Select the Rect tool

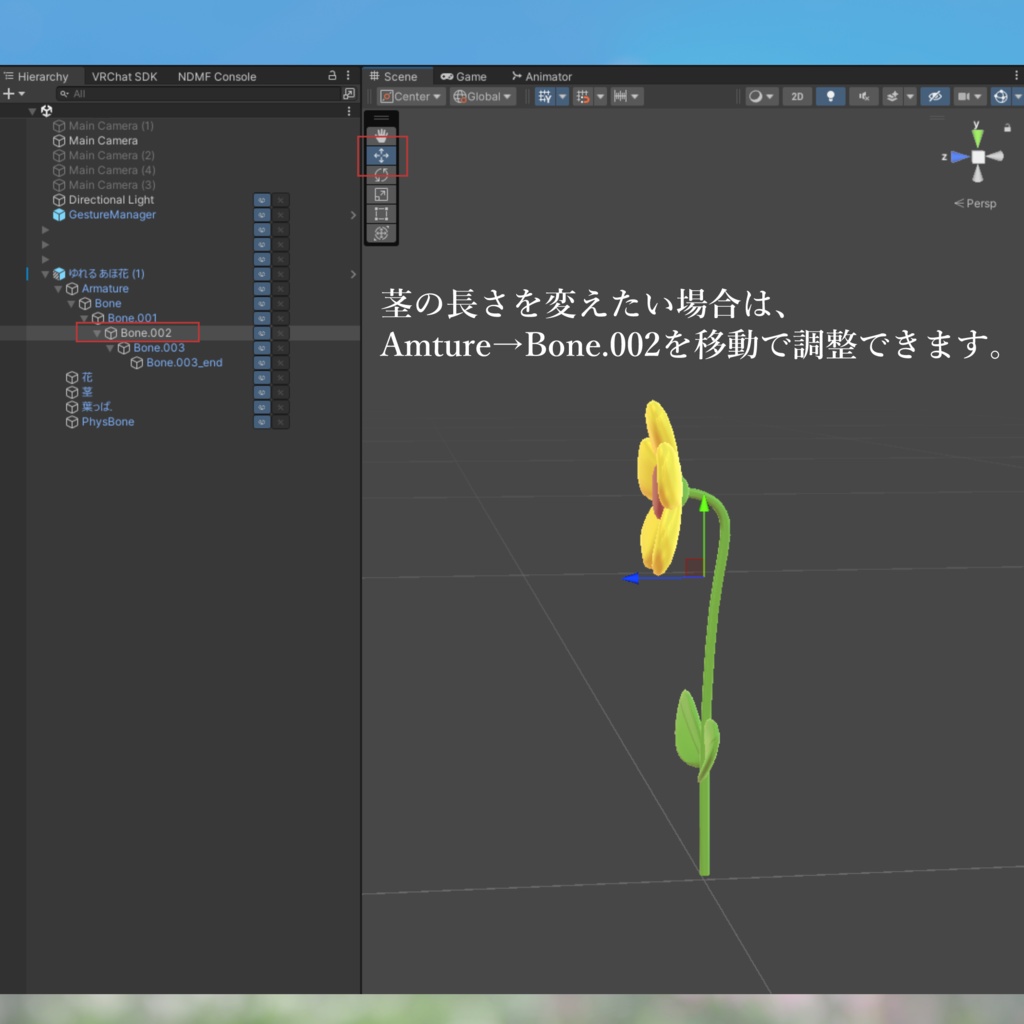[381, 214]
